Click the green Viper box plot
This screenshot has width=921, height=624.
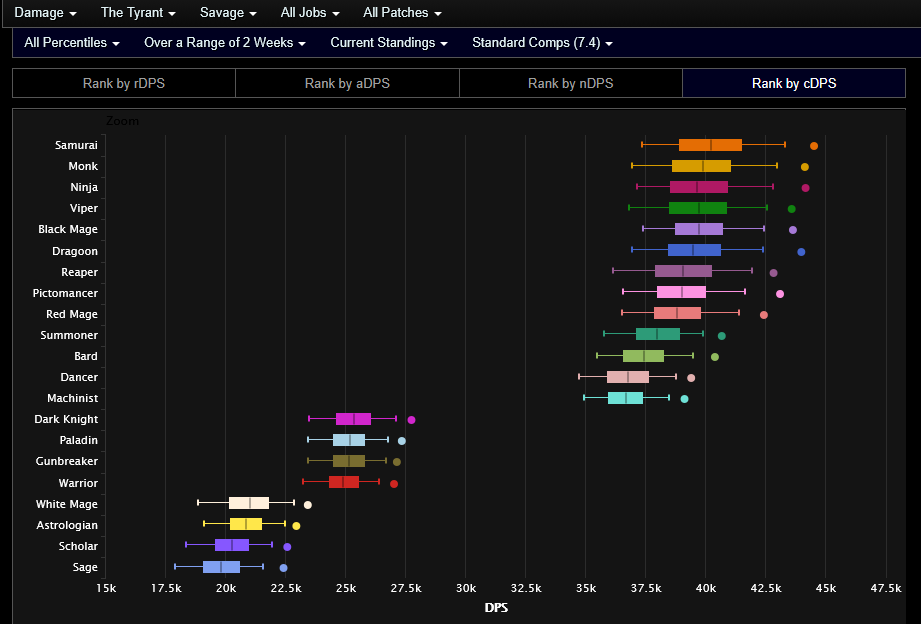(698, 208)
